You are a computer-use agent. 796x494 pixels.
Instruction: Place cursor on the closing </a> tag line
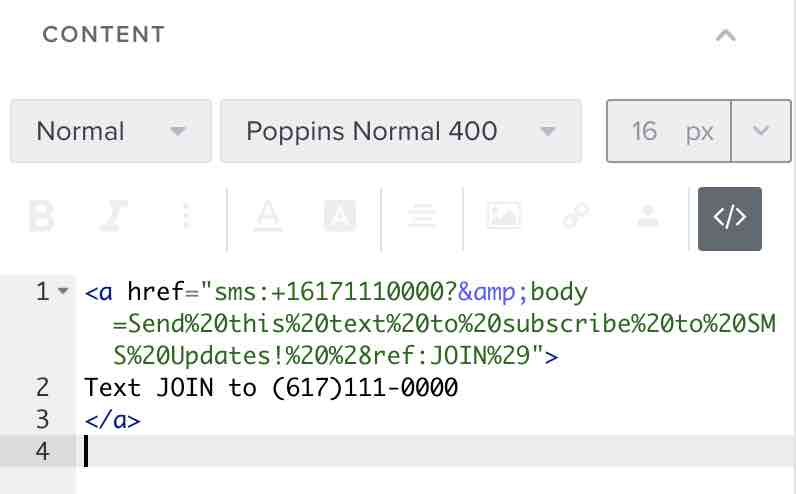coord(113,420)
